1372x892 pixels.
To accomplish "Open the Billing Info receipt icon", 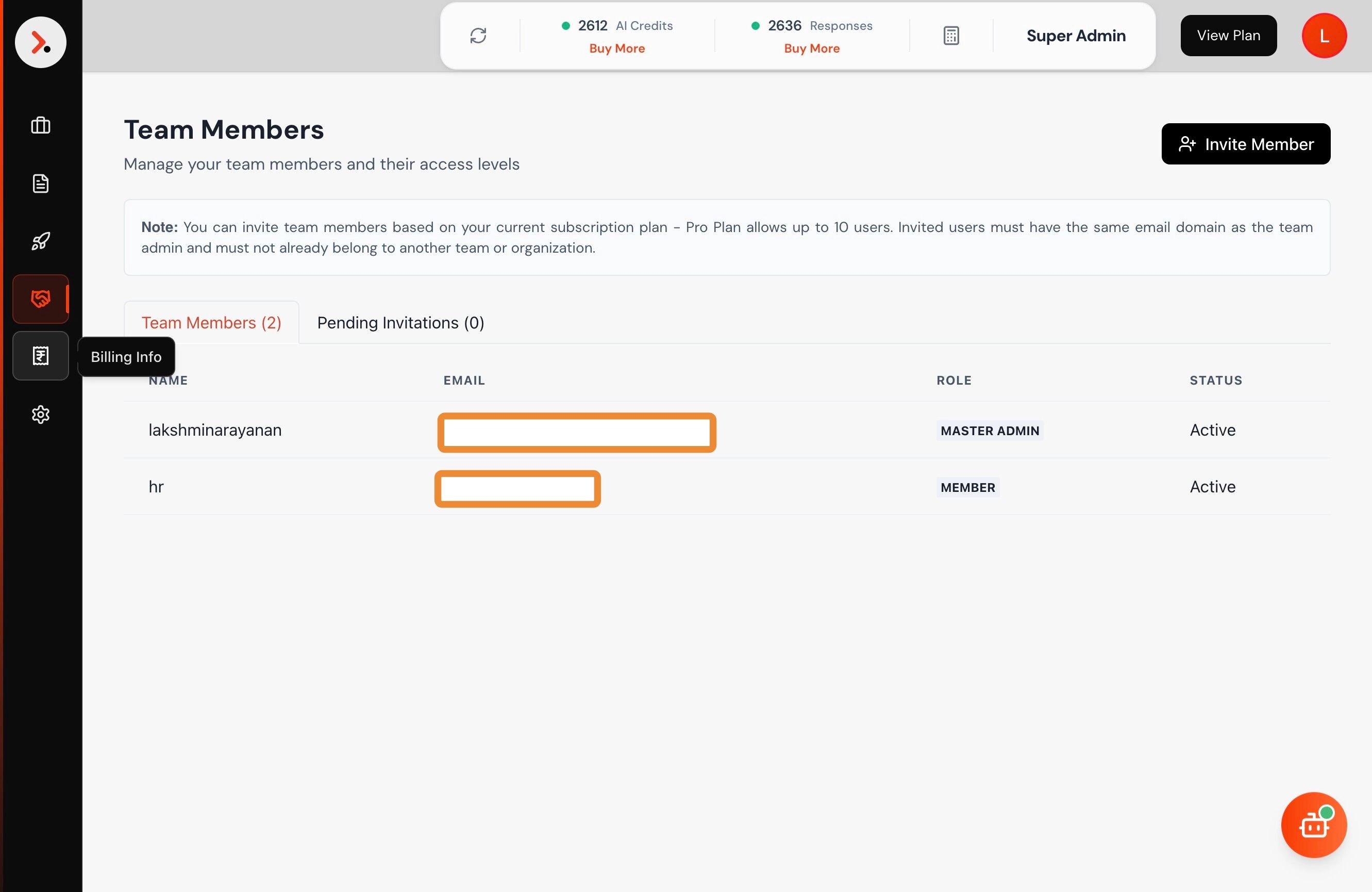I will [40, 356].
